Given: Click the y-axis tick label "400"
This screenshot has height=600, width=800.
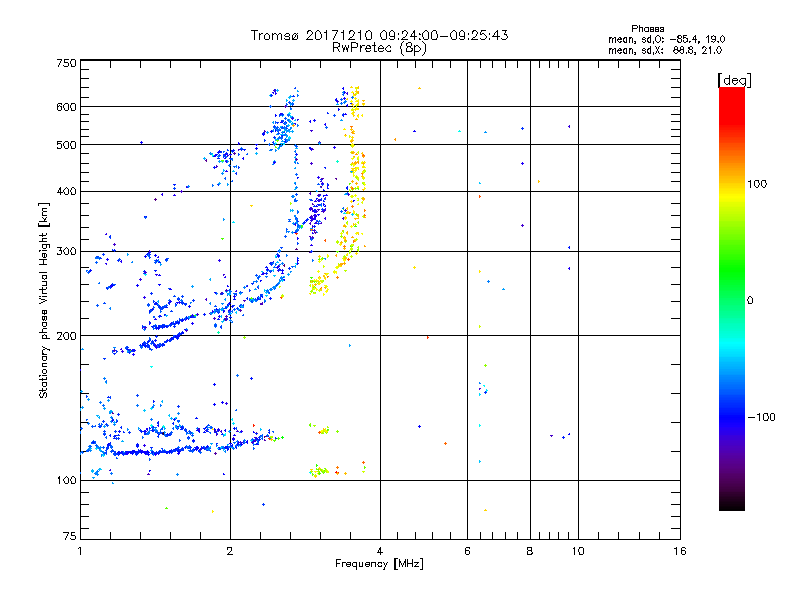Looking at the screenshot, I should (66, 191).
